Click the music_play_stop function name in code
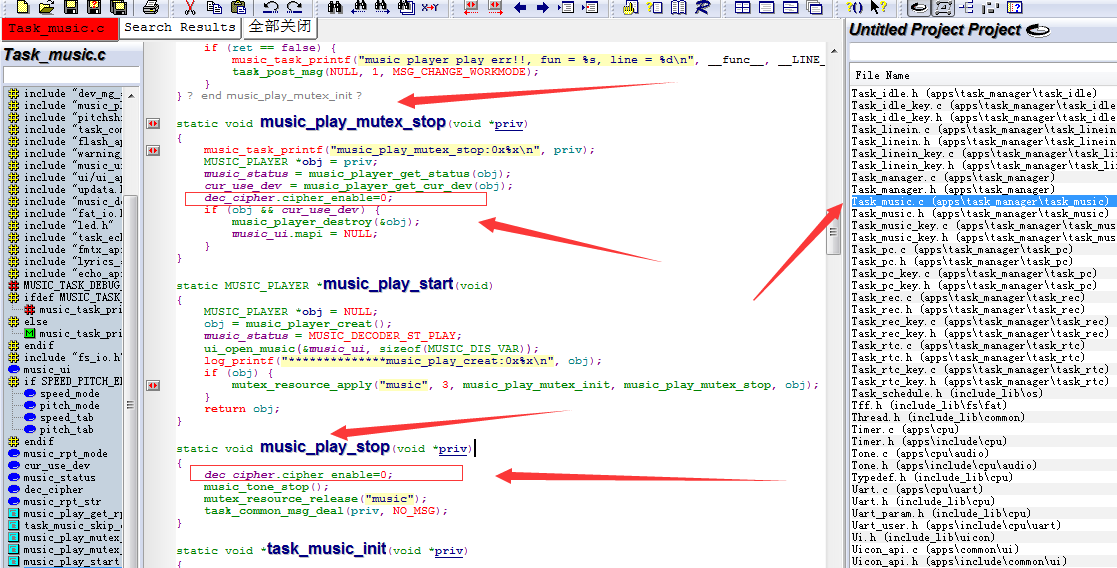This screenshot has width=1117, height=568. [x=325, y=447]
